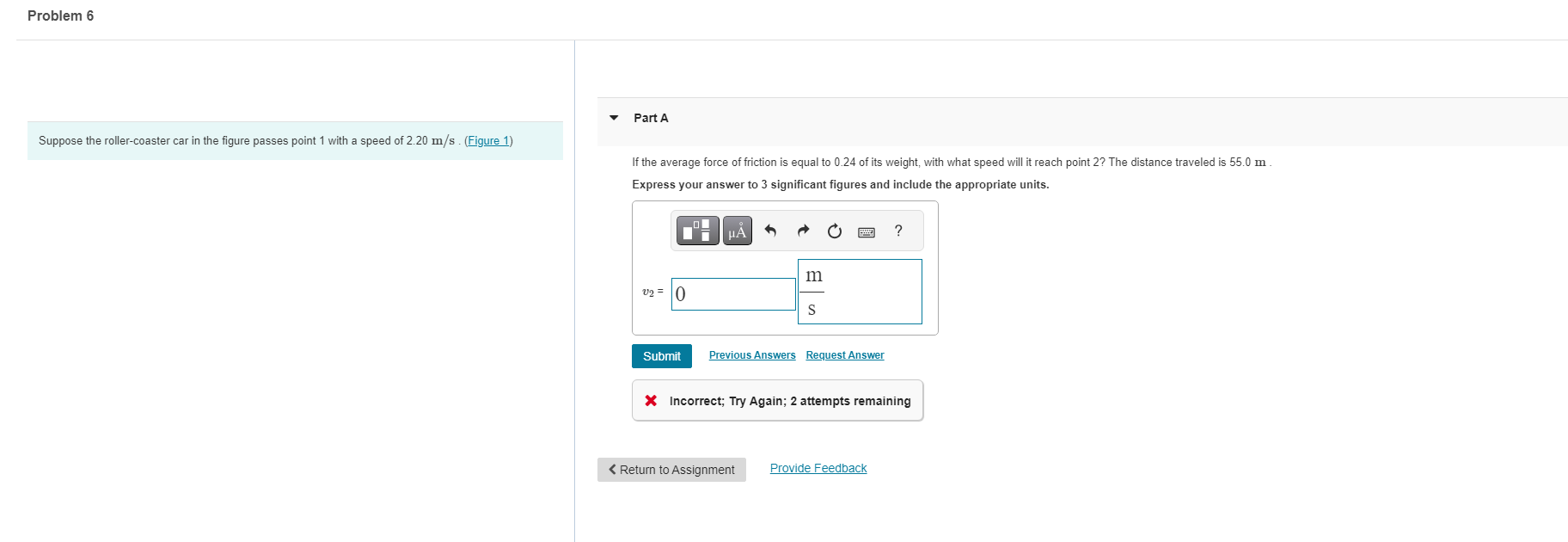
Task: Open the templates tool in answer toolbar
Action: click(x=697, y=231)
